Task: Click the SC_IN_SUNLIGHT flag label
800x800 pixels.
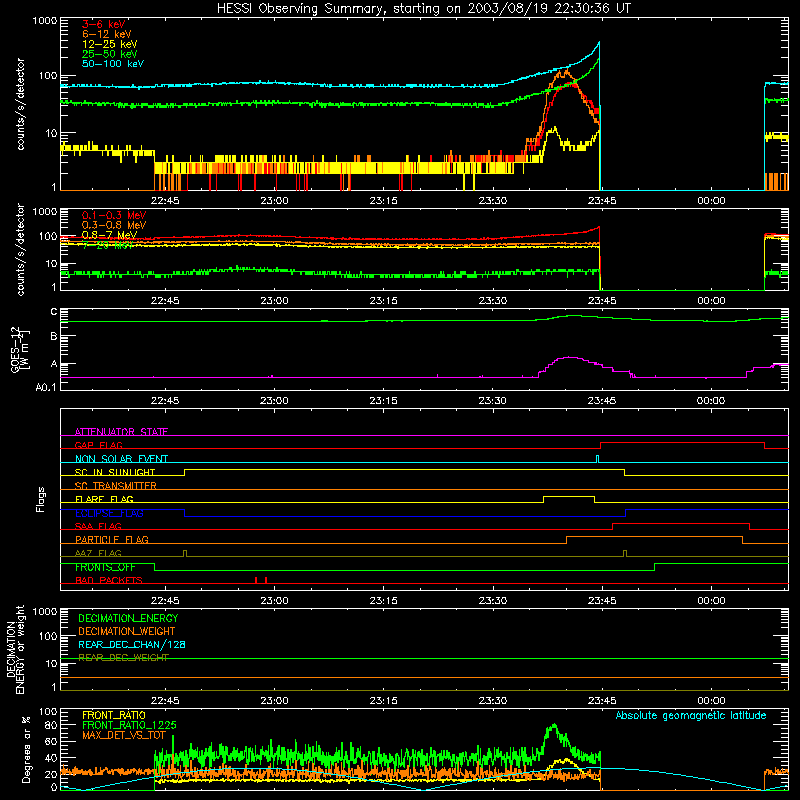Action: point(115,472)
